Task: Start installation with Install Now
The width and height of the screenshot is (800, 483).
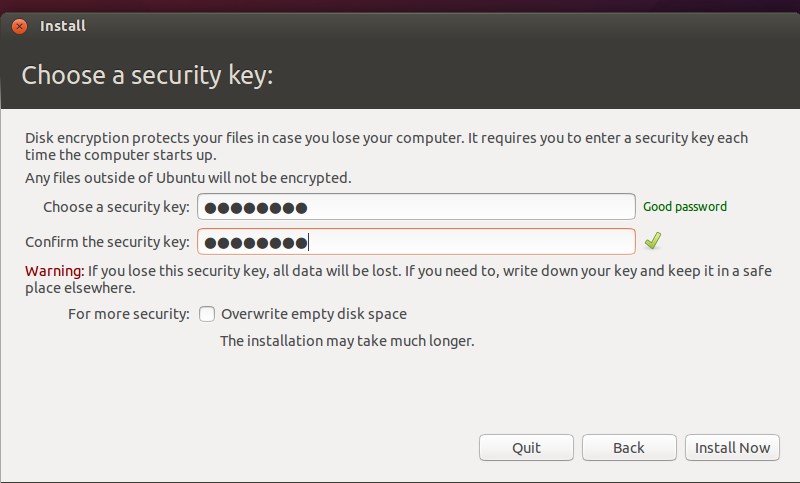Action: tap(732, 447)
